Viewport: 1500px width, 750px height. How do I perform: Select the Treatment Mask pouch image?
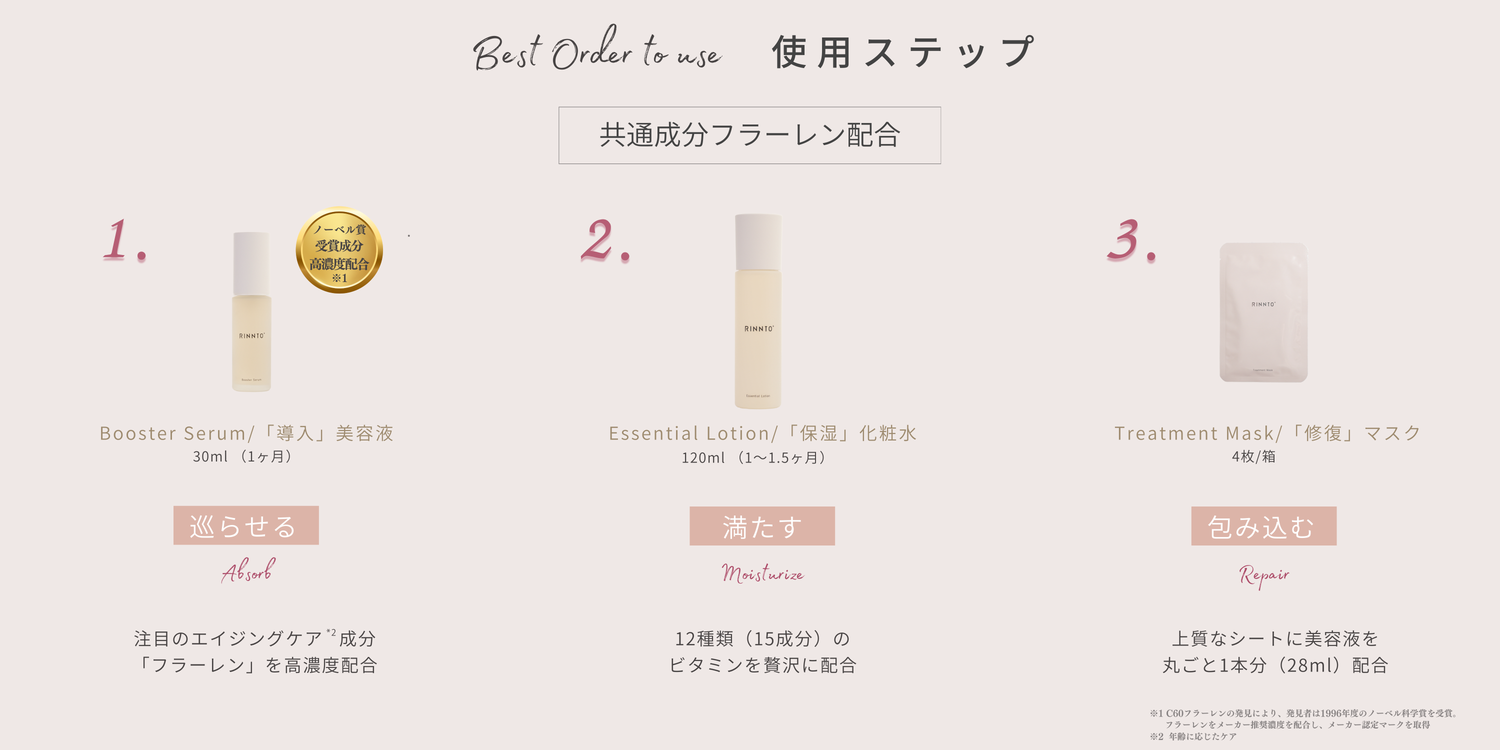pos(1263,312)
